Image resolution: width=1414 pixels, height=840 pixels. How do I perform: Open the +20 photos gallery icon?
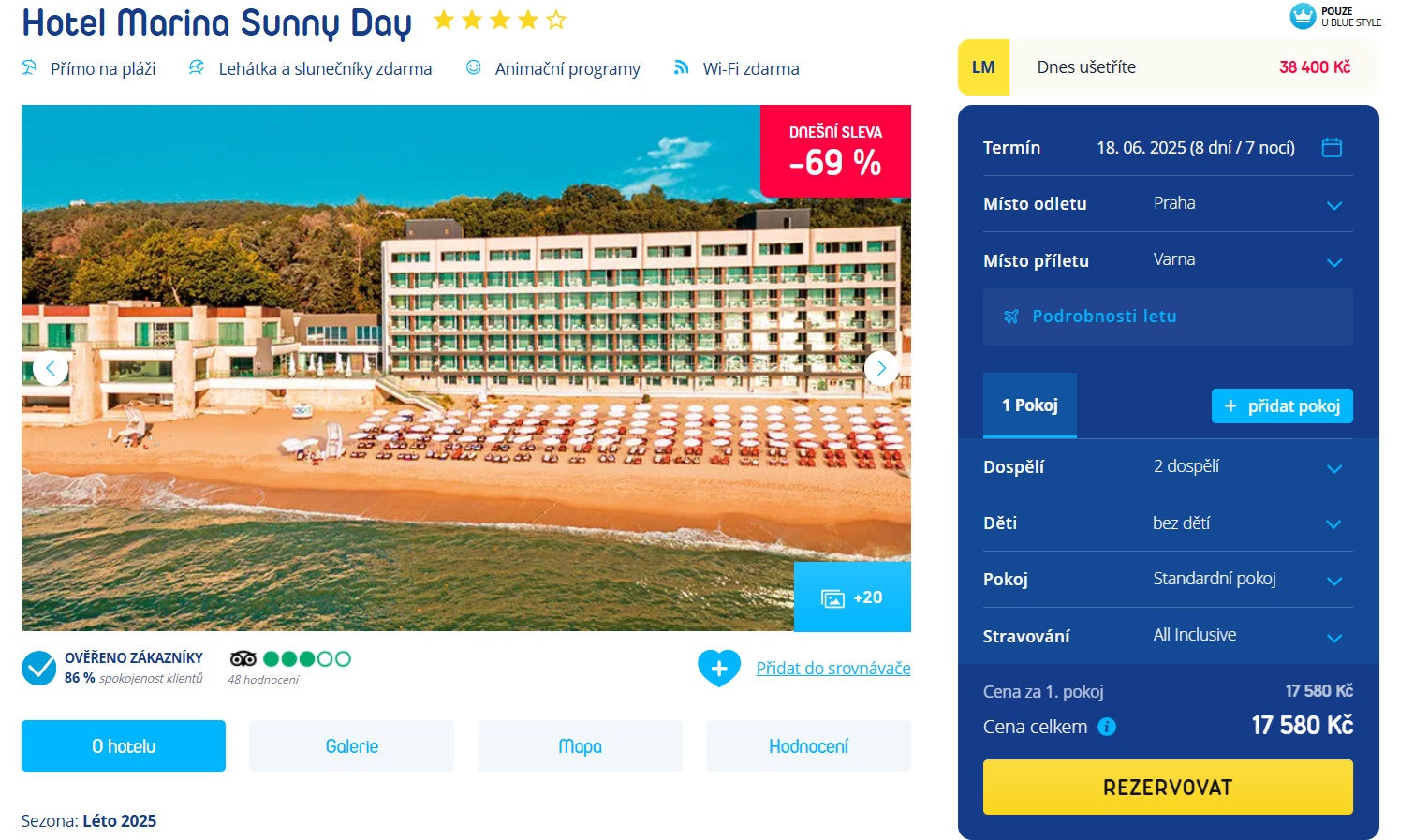point(851,597)
